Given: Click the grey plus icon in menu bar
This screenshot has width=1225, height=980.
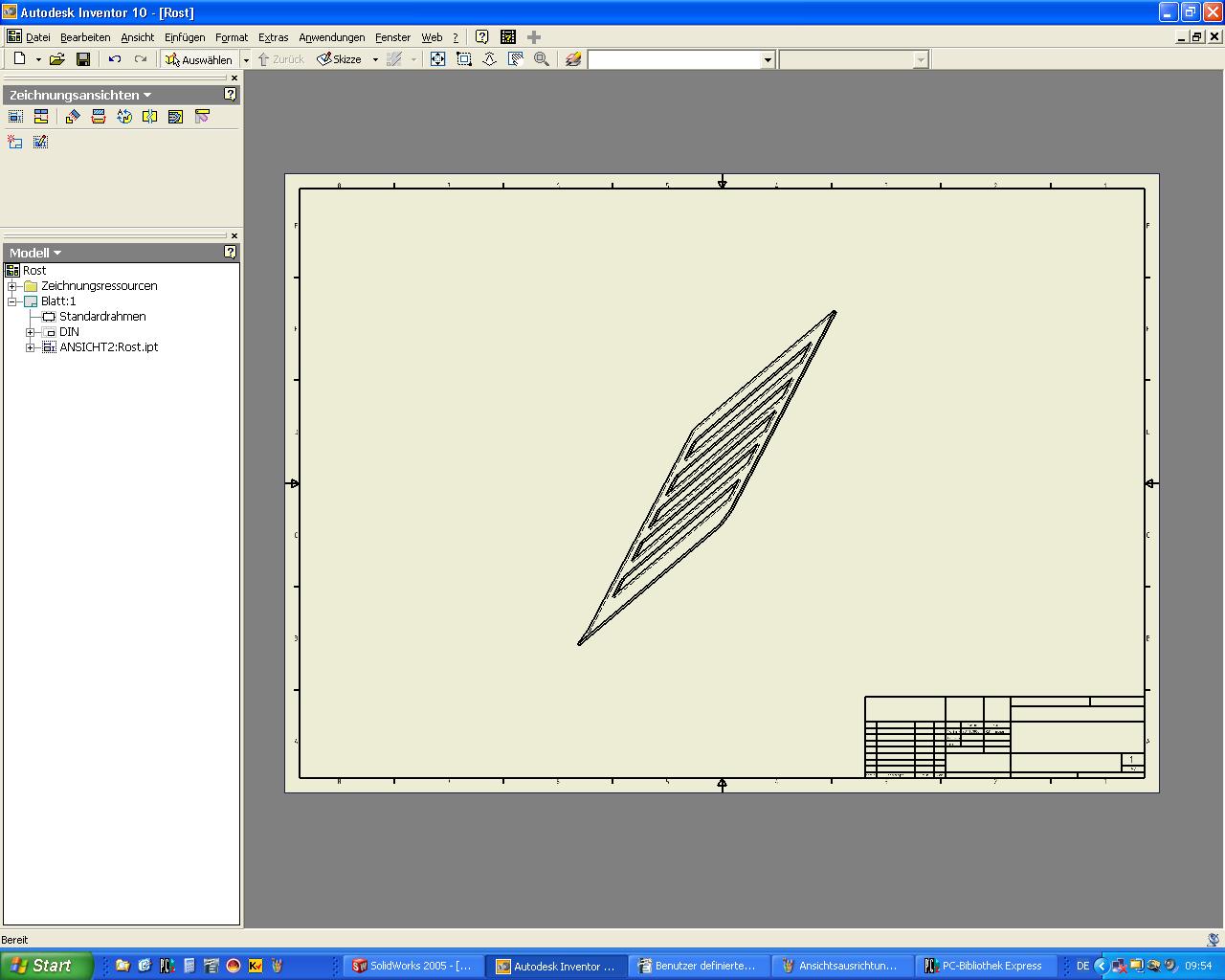Looking at the screenshot, I should (x=534, y=36).
